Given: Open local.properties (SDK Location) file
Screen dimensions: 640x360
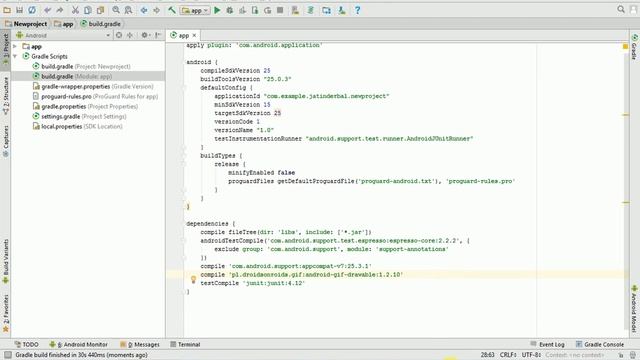Looking at the screenshot, I should point(78,127).
